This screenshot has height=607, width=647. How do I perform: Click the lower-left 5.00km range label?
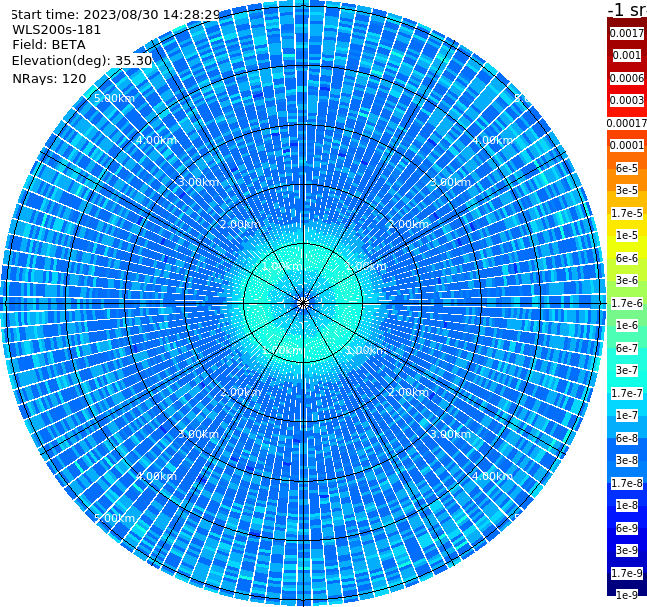point(114,518)
